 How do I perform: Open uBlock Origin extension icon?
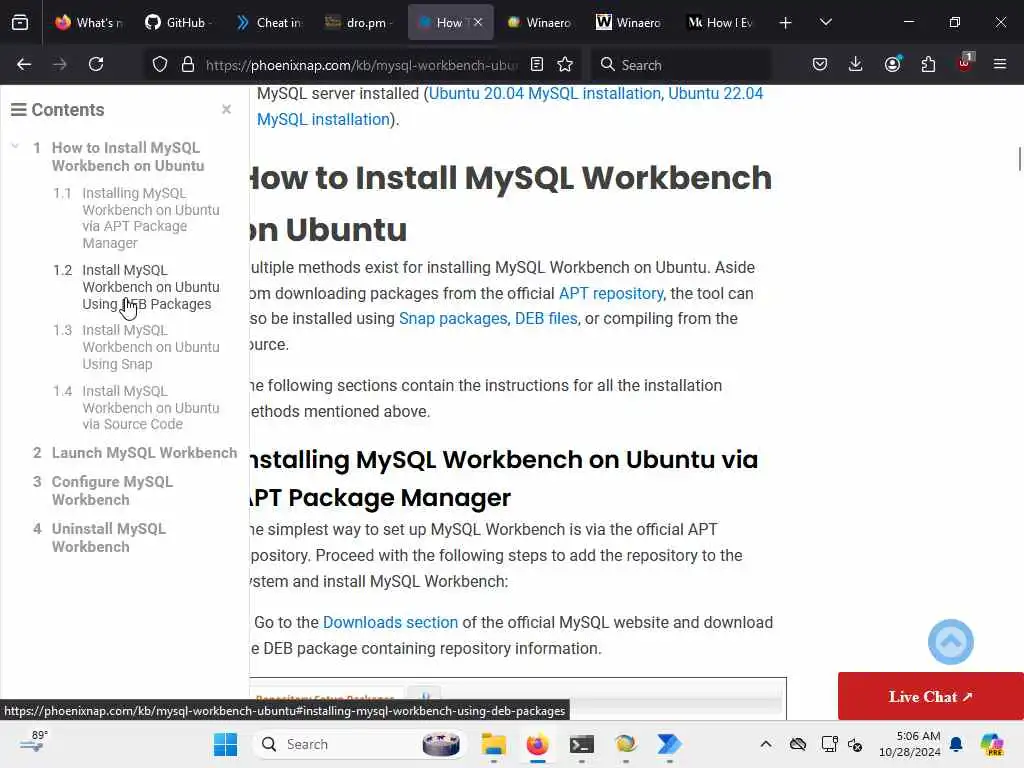(965, 63)
